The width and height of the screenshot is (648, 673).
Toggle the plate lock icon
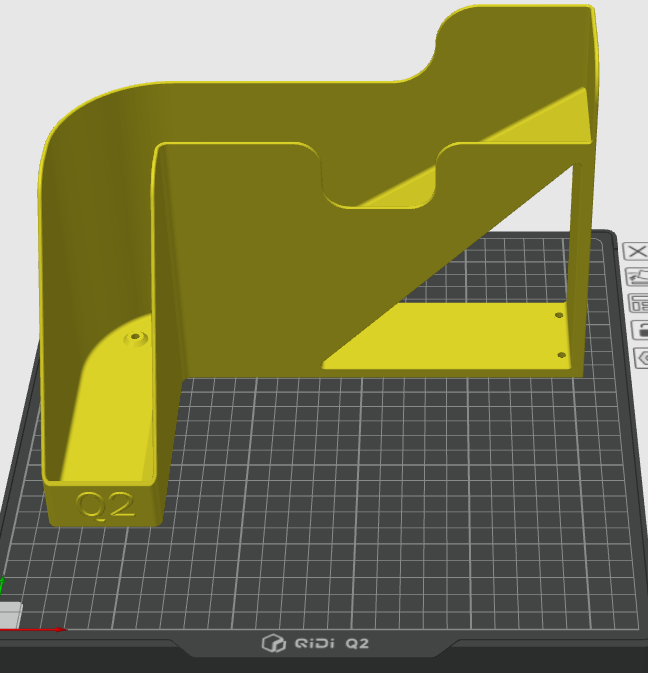(640, 330)
